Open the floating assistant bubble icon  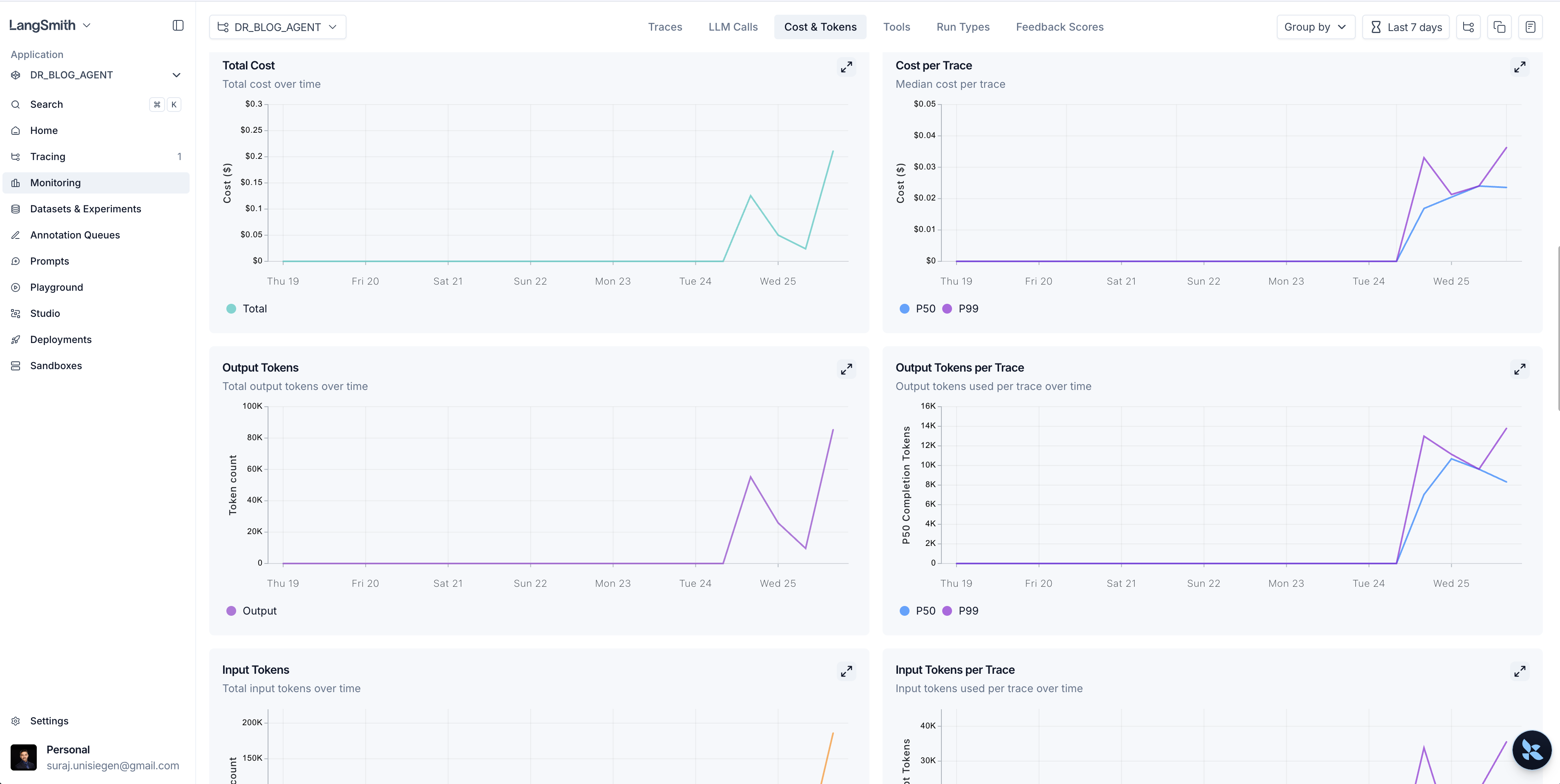[x=1531, y=750]
